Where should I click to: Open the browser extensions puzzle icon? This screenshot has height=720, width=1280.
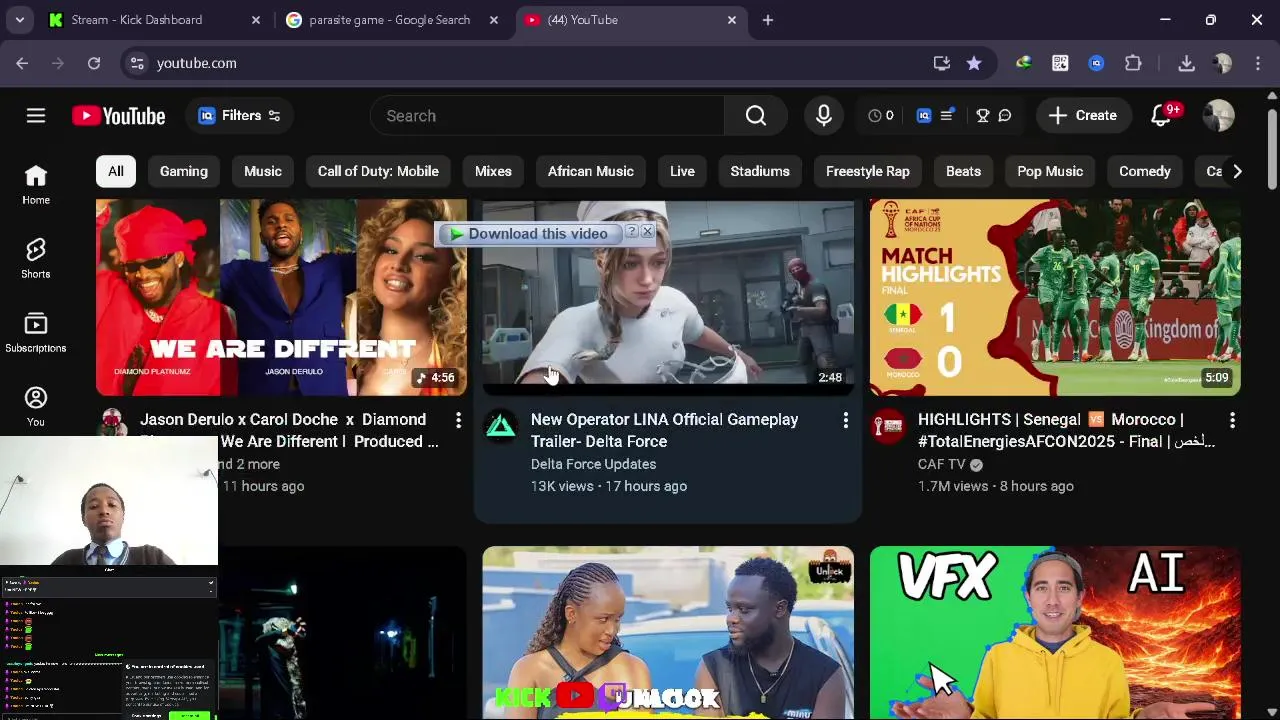pos(1133,63)
